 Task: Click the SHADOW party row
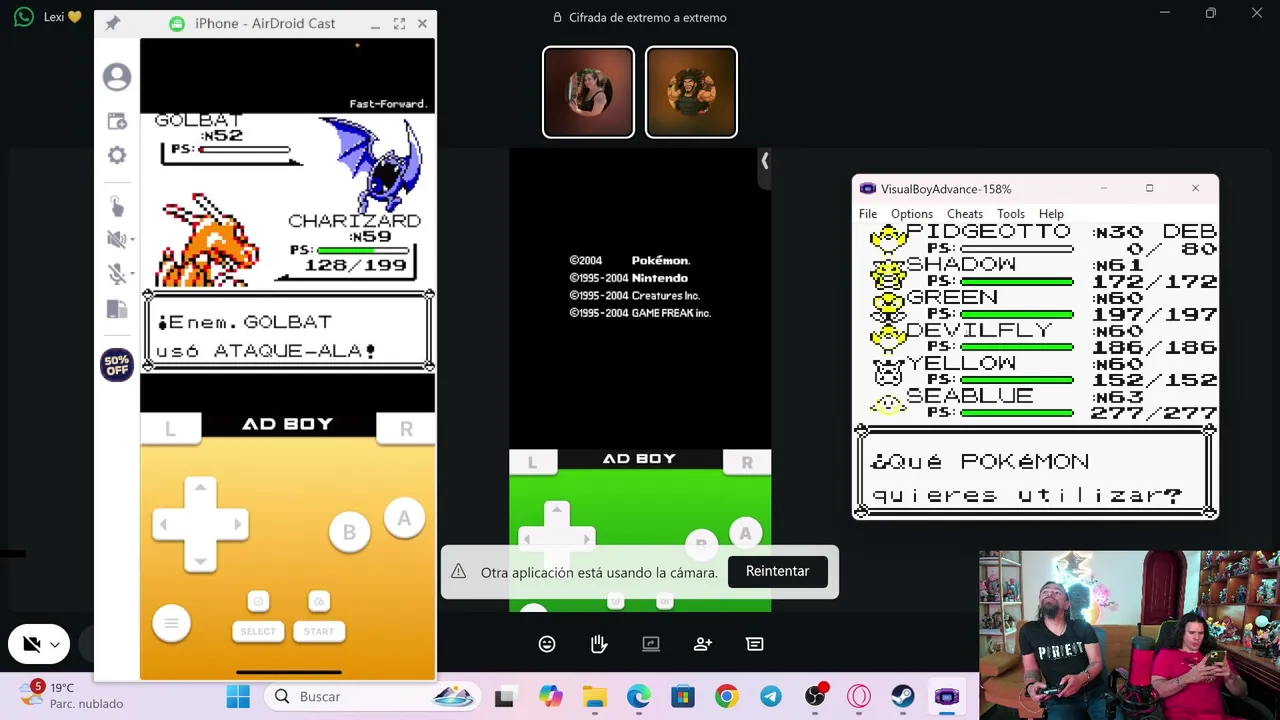(1043, 273)
